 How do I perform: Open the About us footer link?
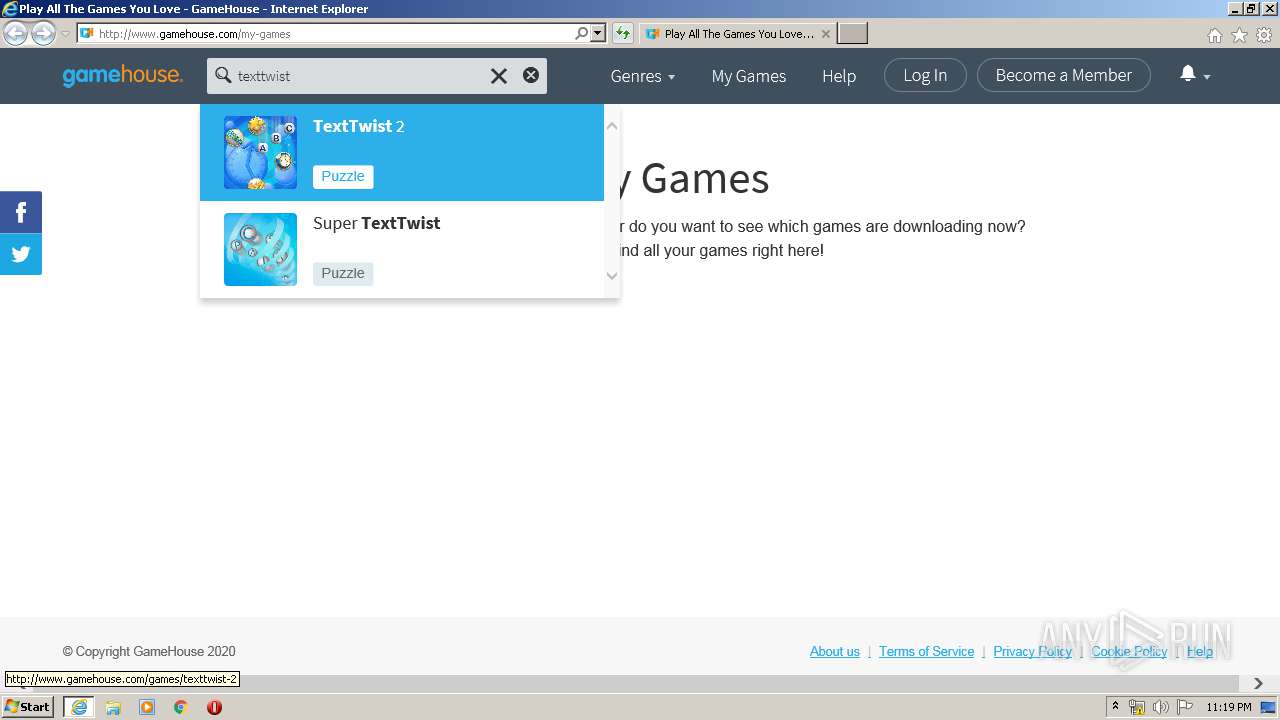pos(835,651)
